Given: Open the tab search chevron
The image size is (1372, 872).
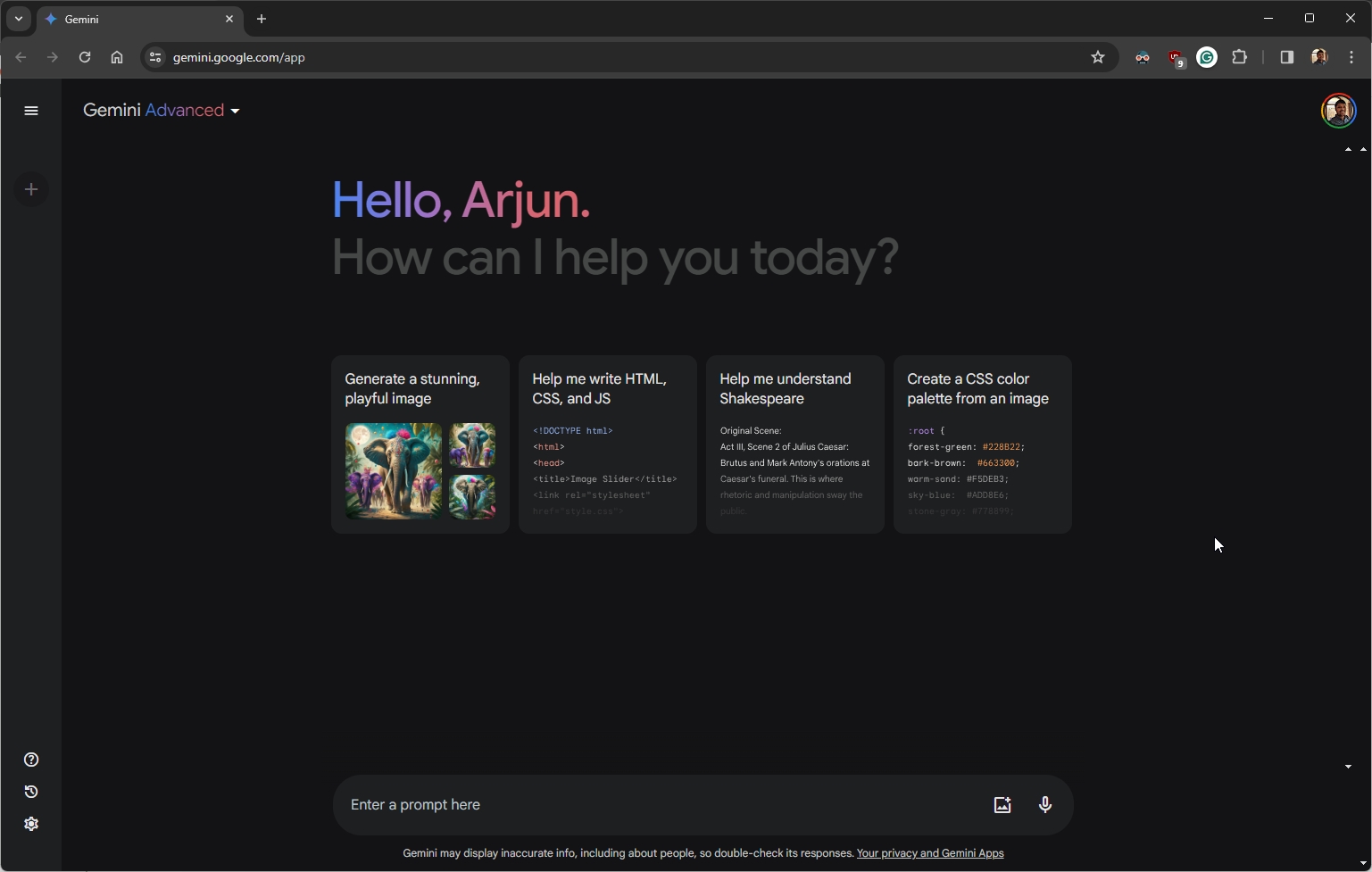Looking at the screenshot, I should [18, 19].
